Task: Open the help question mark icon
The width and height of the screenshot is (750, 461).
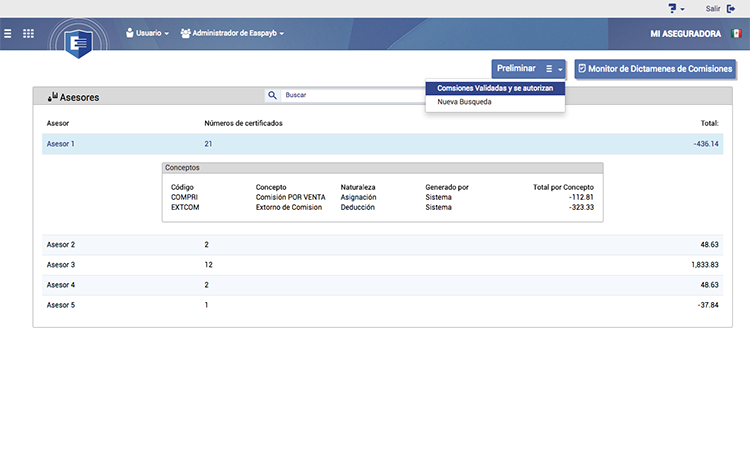Action: pos(673,9)
